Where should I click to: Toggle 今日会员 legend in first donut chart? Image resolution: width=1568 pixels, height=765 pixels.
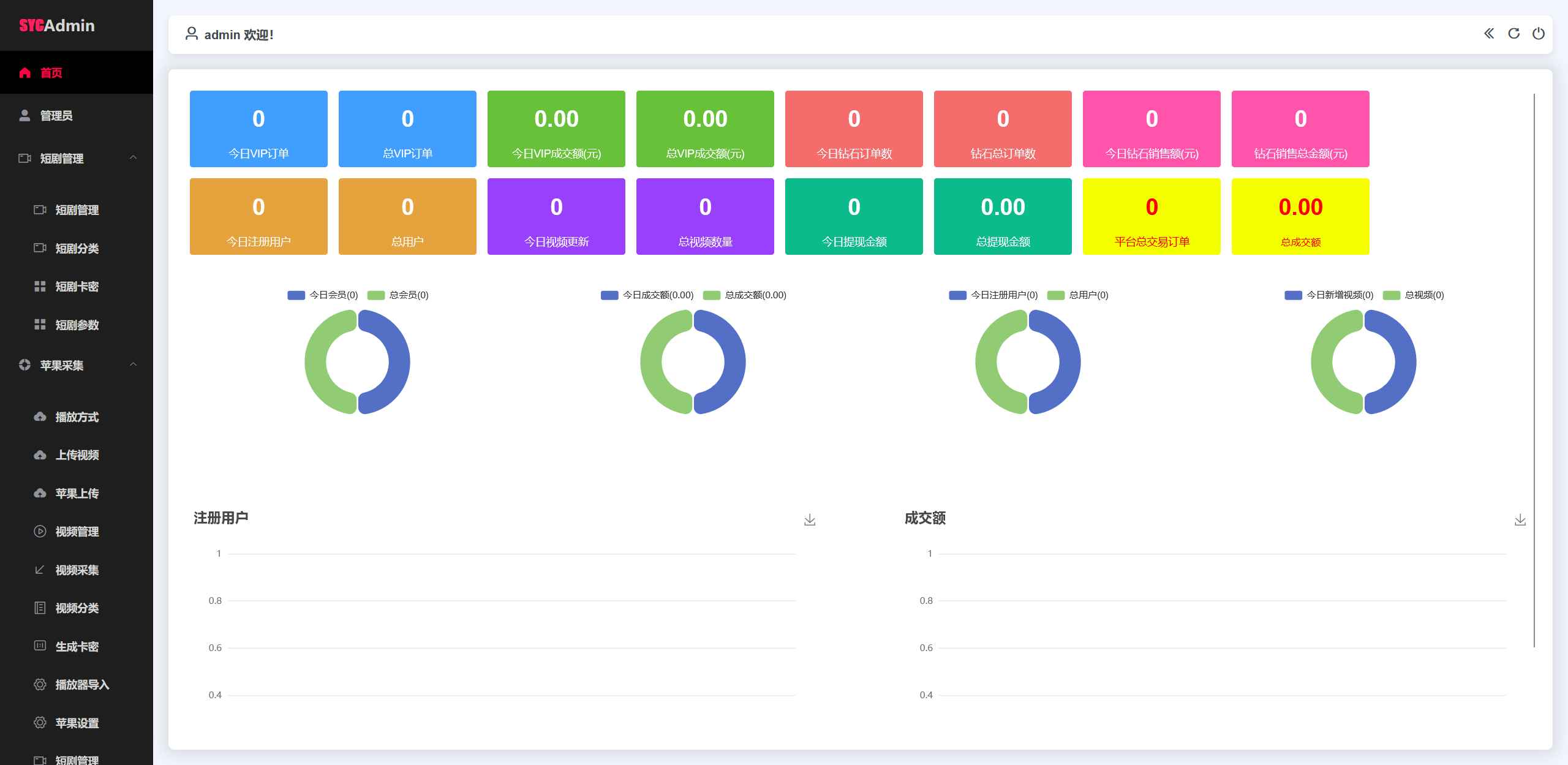coord(323,295)
